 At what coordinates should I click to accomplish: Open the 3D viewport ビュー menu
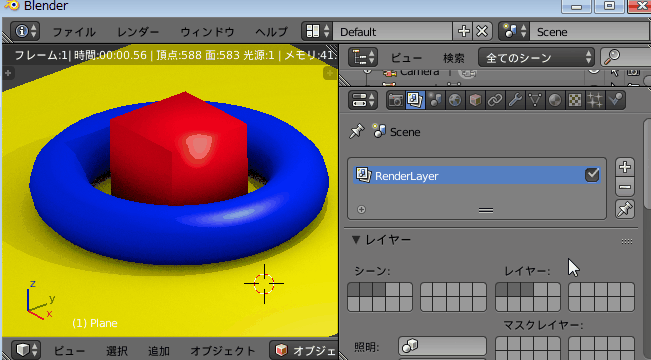click(69, 350)
